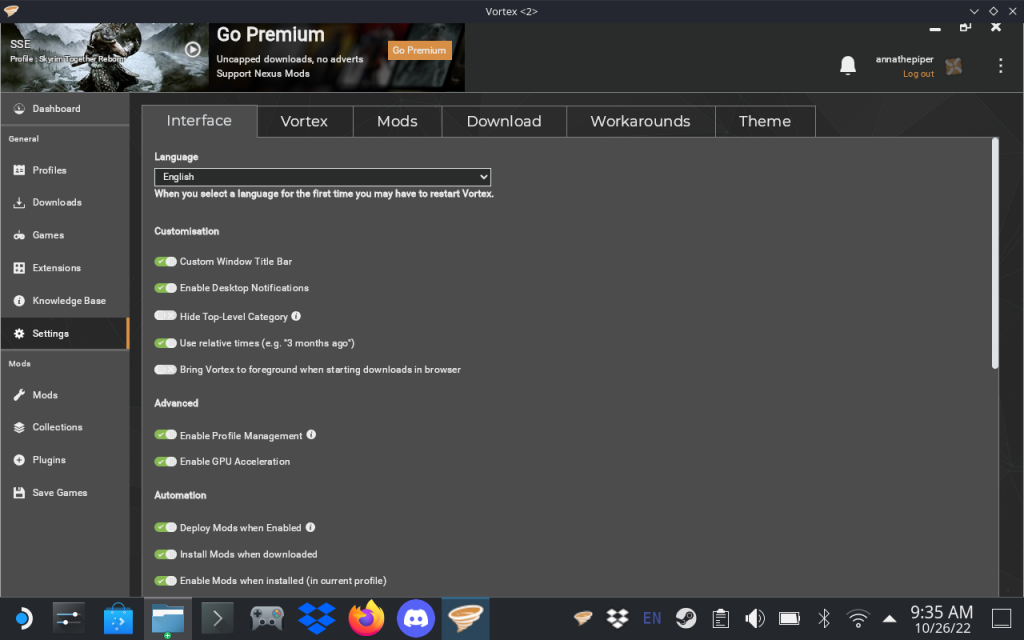Image resolution: width=1024 pixels, height=640 pixels.
Task: Open the notifications bell icon
Action: click(x=848, y=66)
